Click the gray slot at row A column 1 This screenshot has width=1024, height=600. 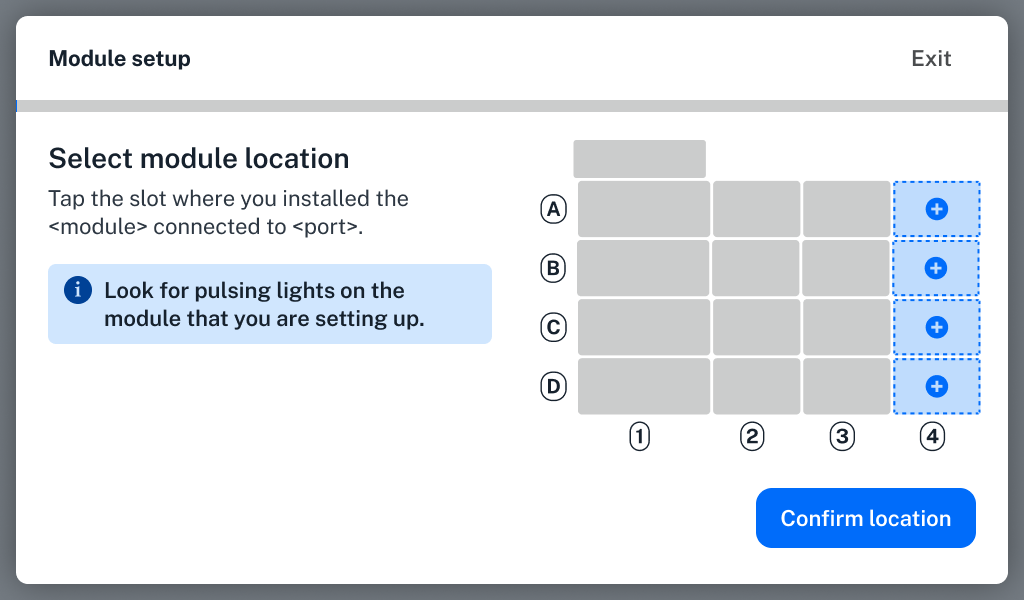(x=643, y=209)
